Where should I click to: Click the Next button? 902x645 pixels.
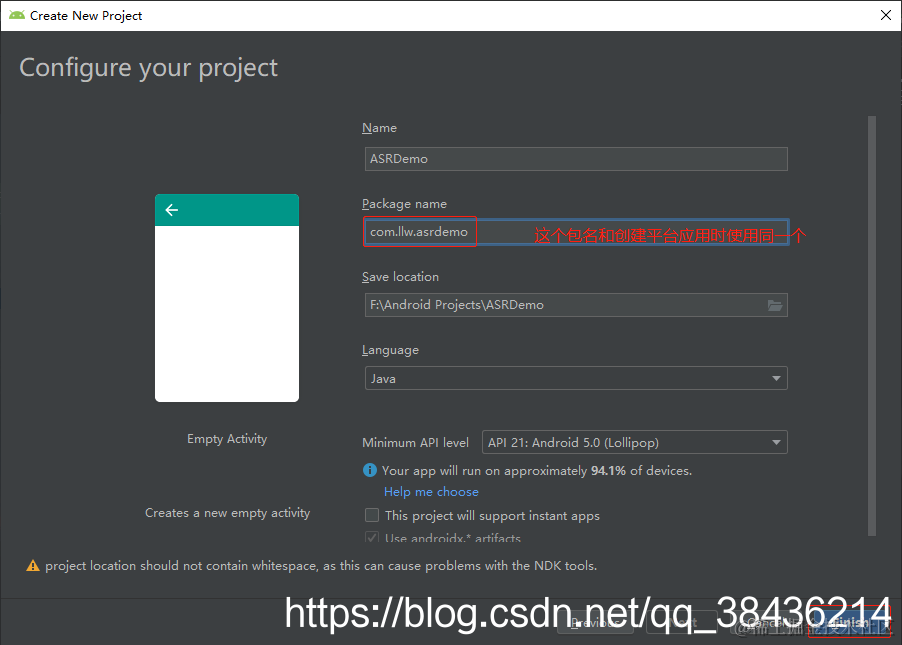tap(681, 623)
